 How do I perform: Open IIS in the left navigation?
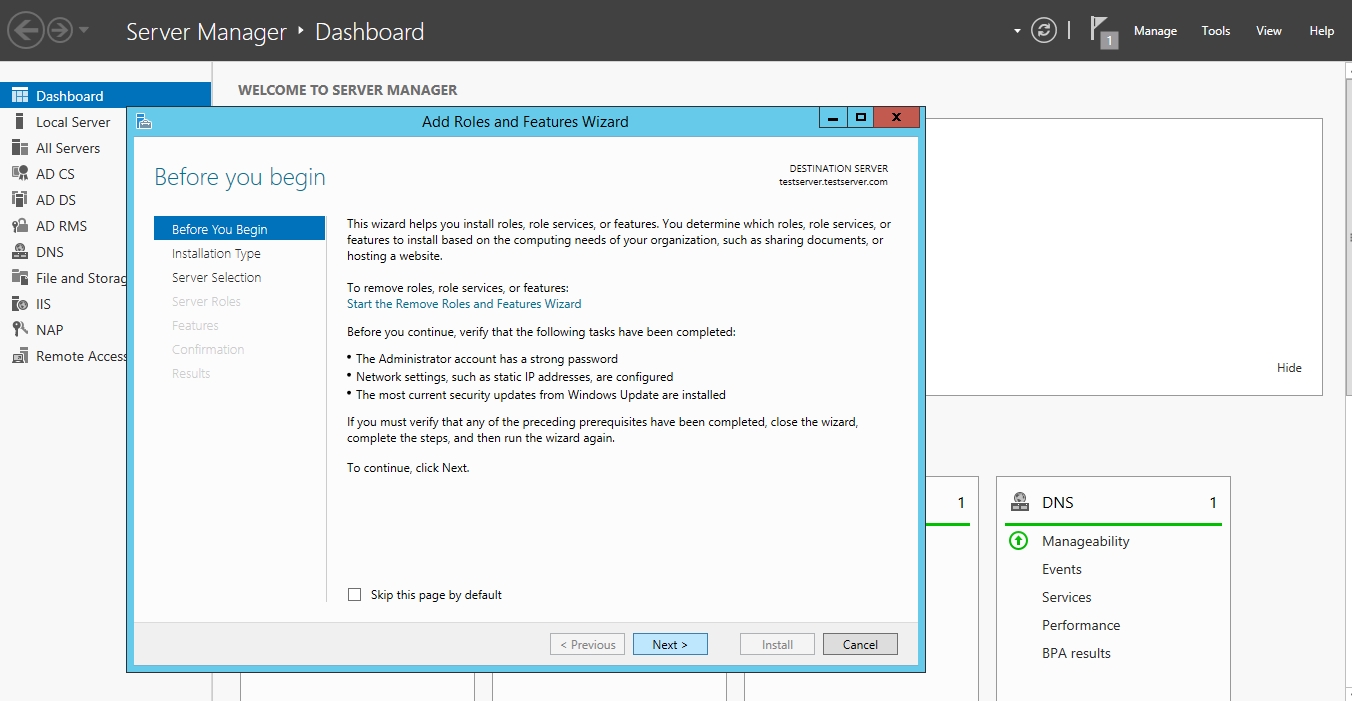[x=43, y=304]
